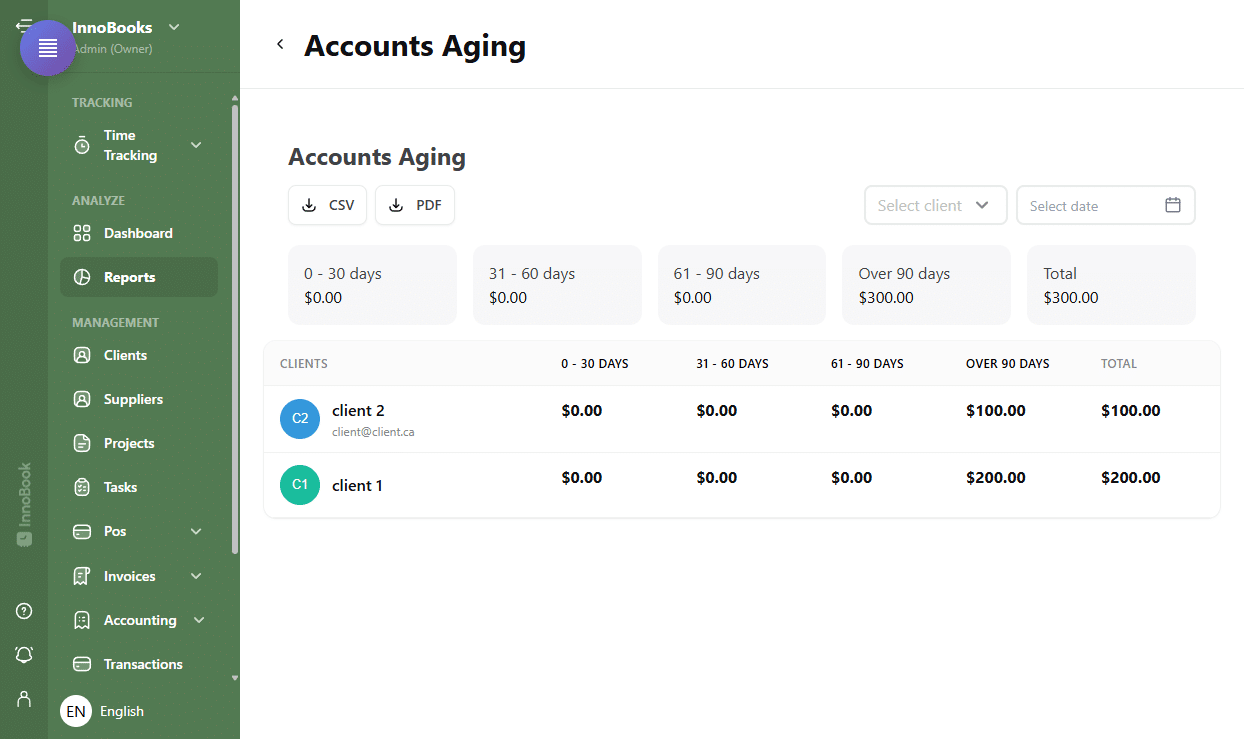1244x739 pixels.
Task: Click the Total $300.00 summary card
Action: tap(1111, 285)
